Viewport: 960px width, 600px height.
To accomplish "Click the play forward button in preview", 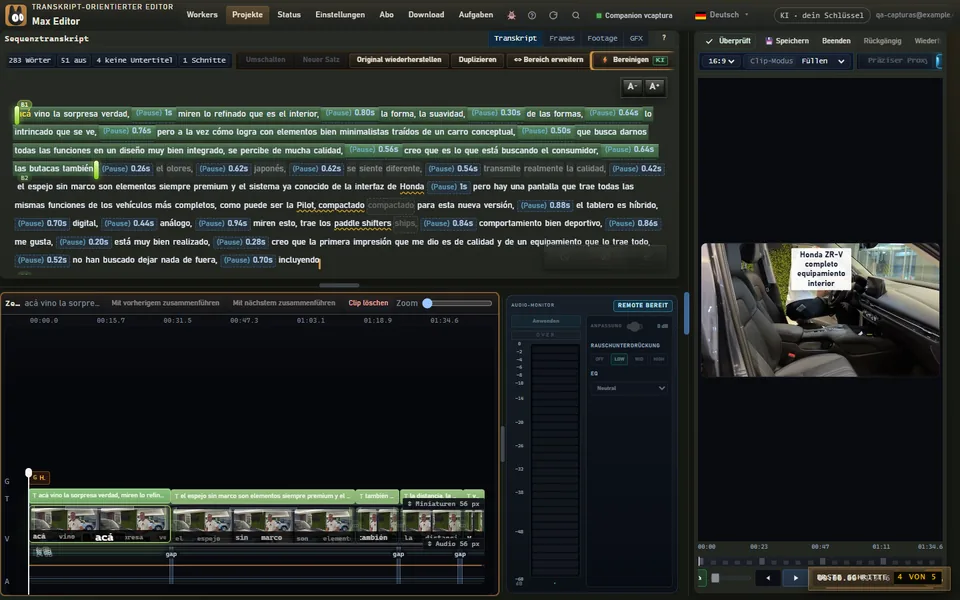I will pyautogui.click(x=795, y=577).
